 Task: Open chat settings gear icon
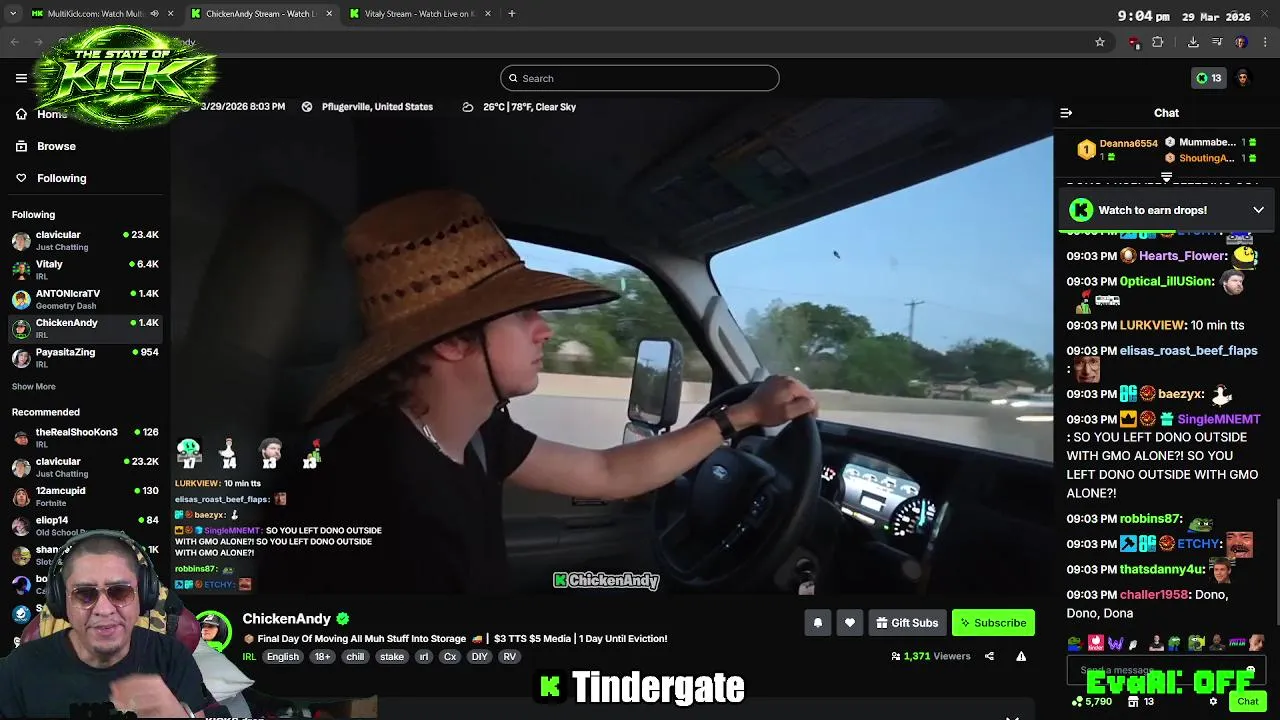click(x=1213, y=701)
